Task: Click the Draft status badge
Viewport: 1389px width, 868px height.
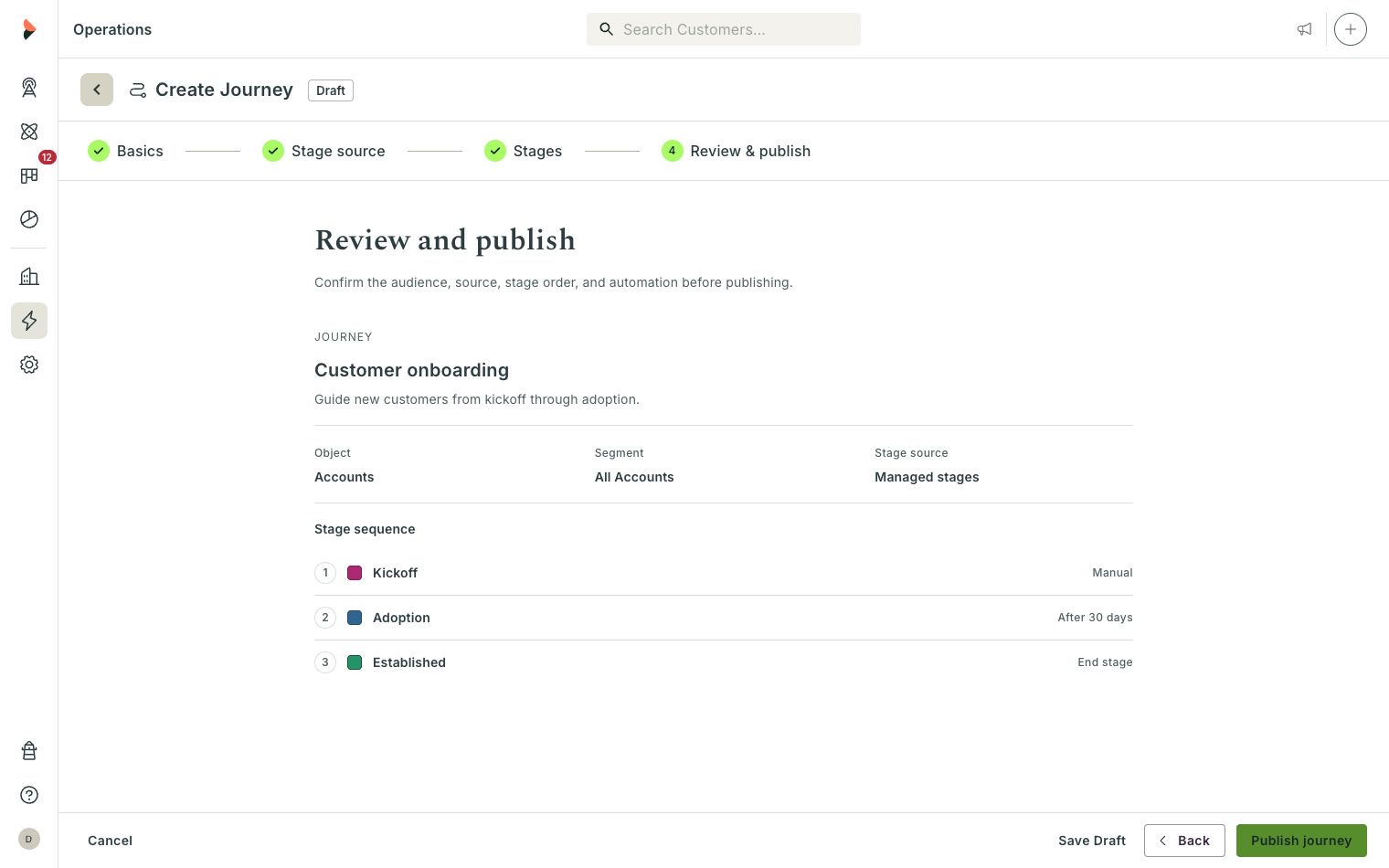Action: (x=331, y=90)
